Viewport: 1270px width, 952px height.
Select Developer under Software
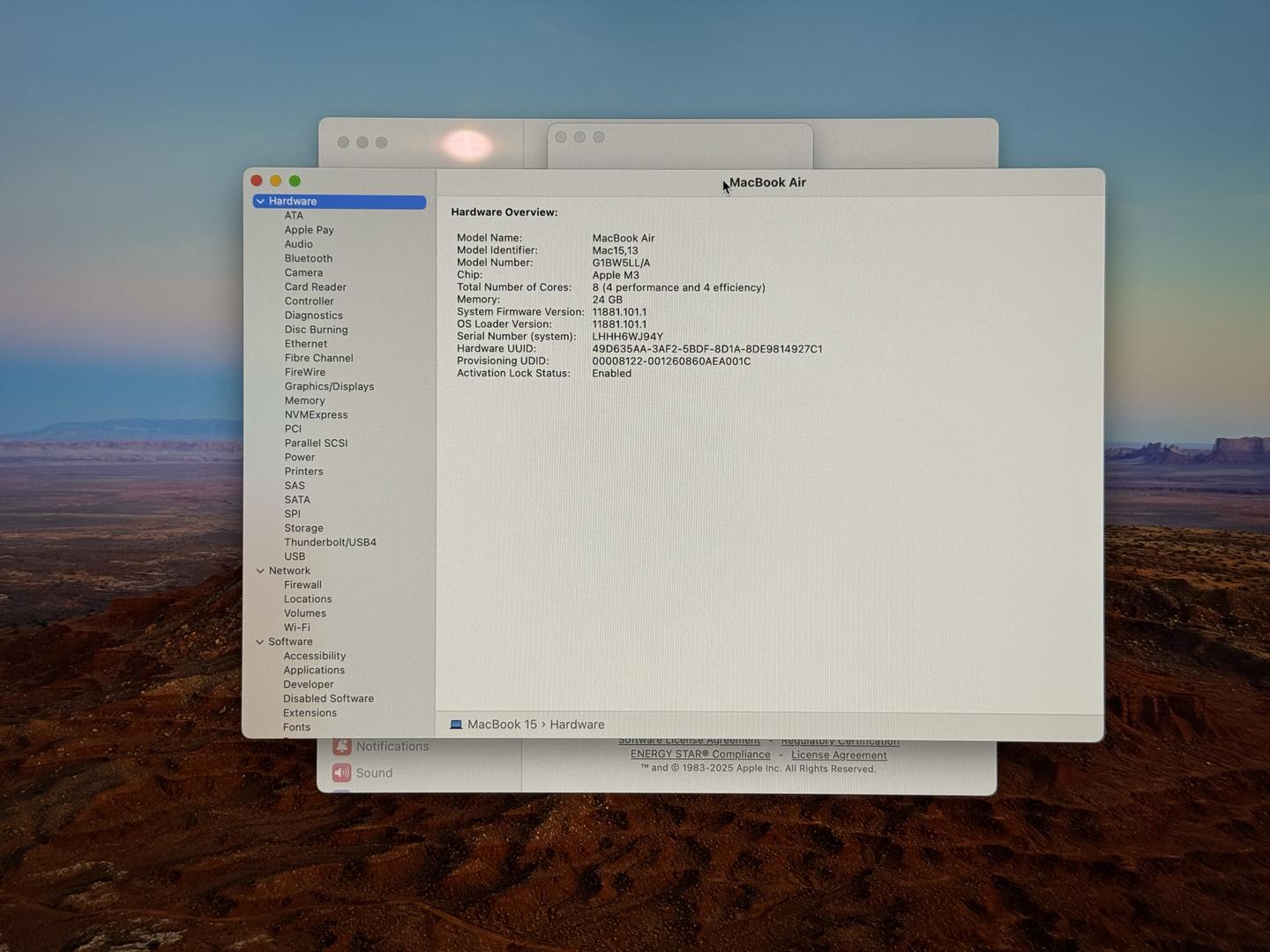[309, 684]
